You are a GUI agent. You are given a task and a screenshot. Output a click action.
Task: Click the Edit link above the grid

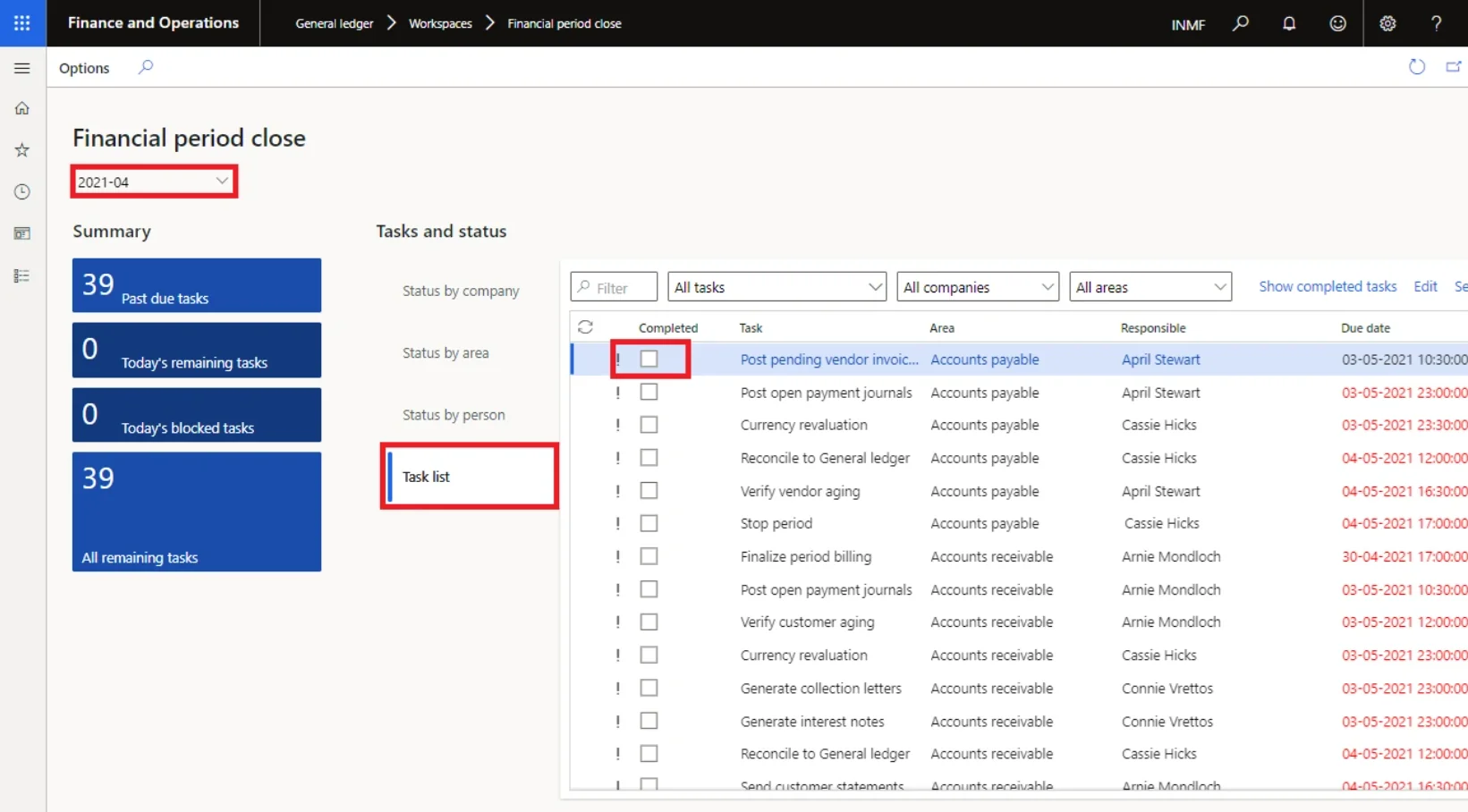(1425, 286)
